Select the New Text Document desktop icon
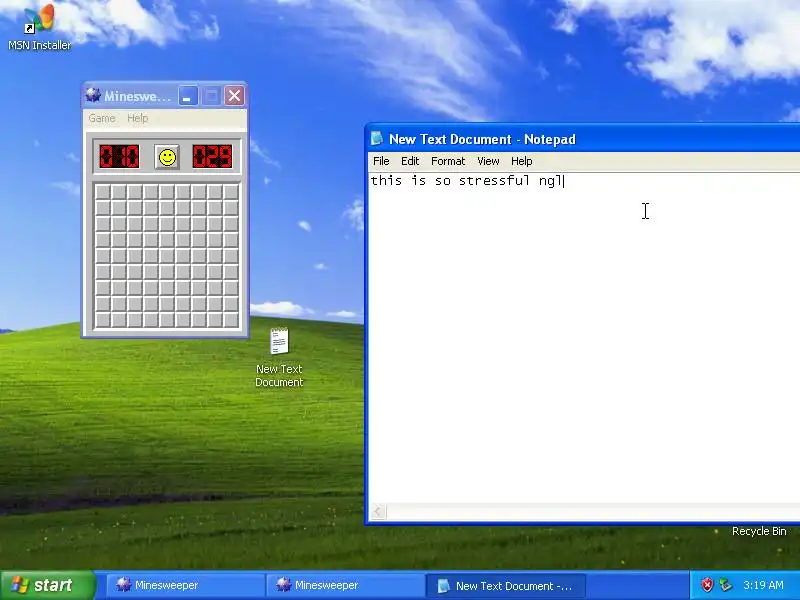Viewport: 800px width, 600px height. pyautogui.click(x=279, y=358)
